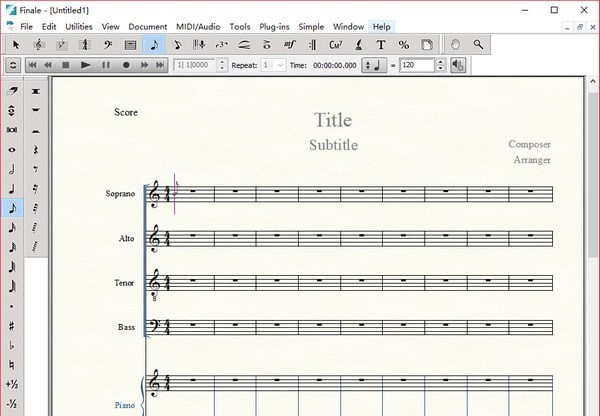
Task: Toggle the quarter note duration
Action: 12,189
